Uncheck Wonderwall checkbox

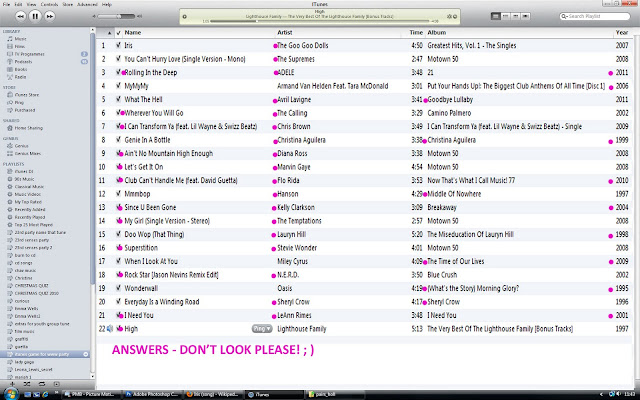point(118,288)
